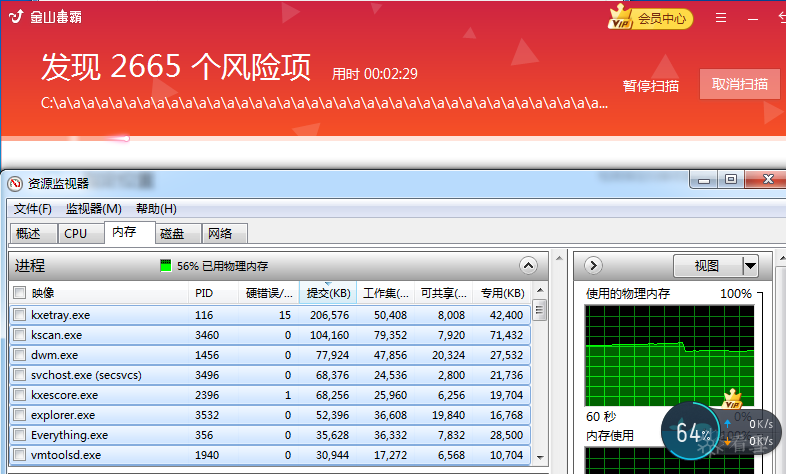Sort by the PID column header
Screen dimensions: 786x474
point(214,293)
